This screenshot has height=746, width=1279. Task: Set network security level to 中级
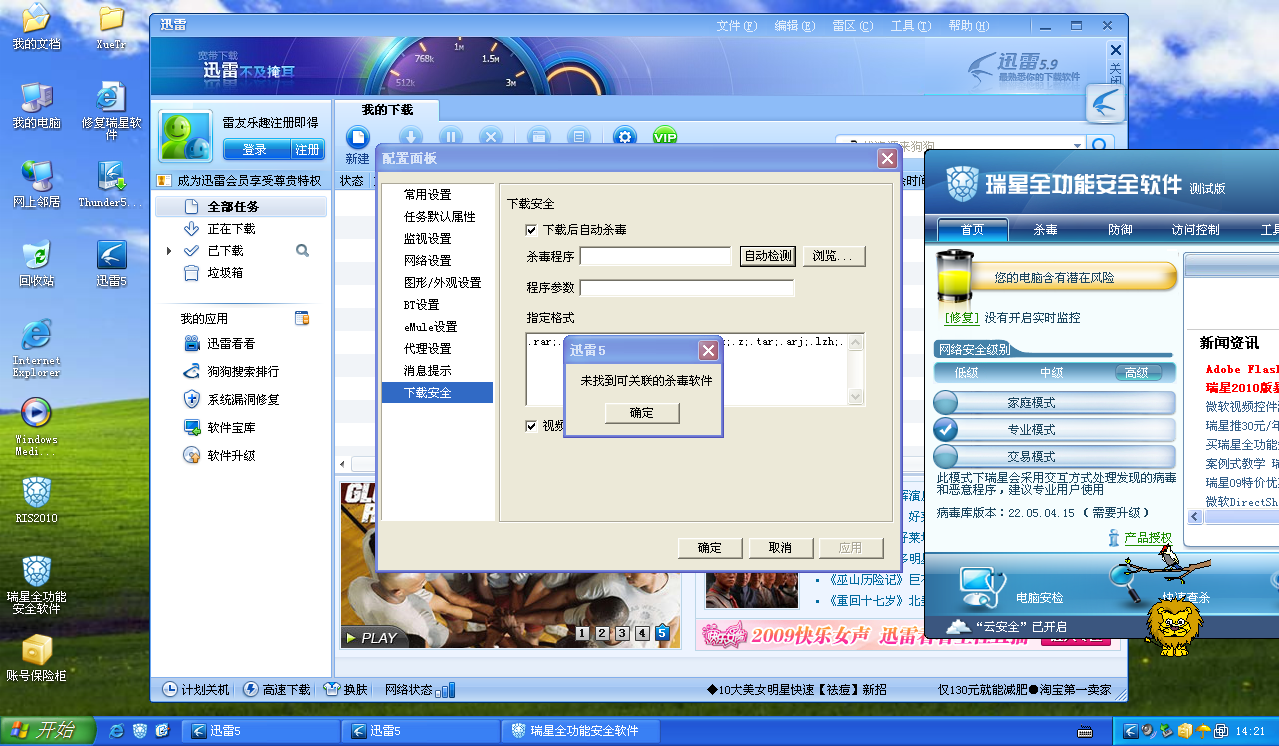tap(1051, 373)
